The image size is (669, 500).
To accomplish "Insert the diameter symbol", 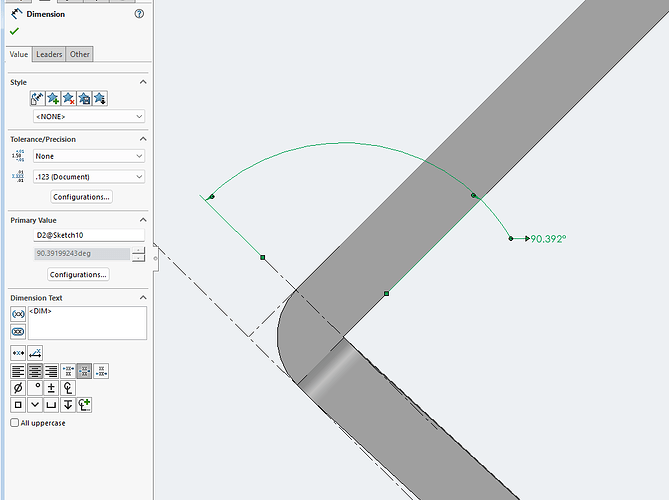I will 18,387.
